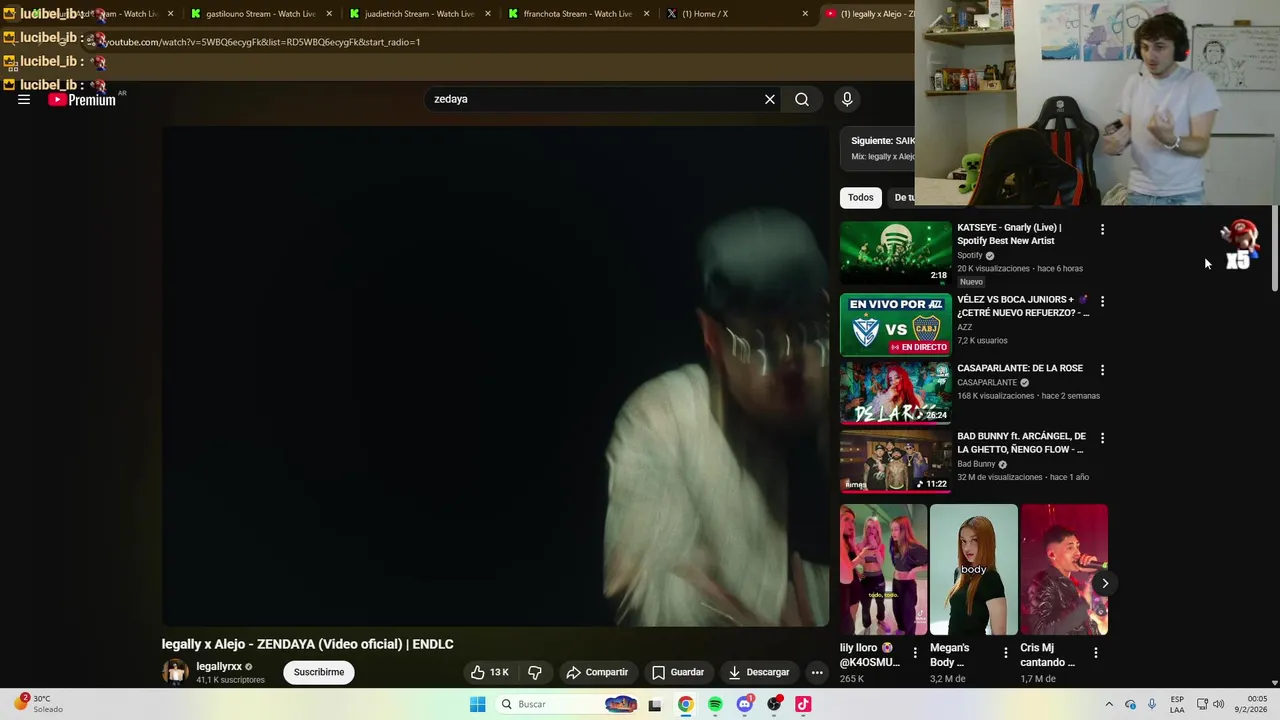
Task: Open KATSEYE - Gnarly (Live) title link
Action: click(1009, 234)
